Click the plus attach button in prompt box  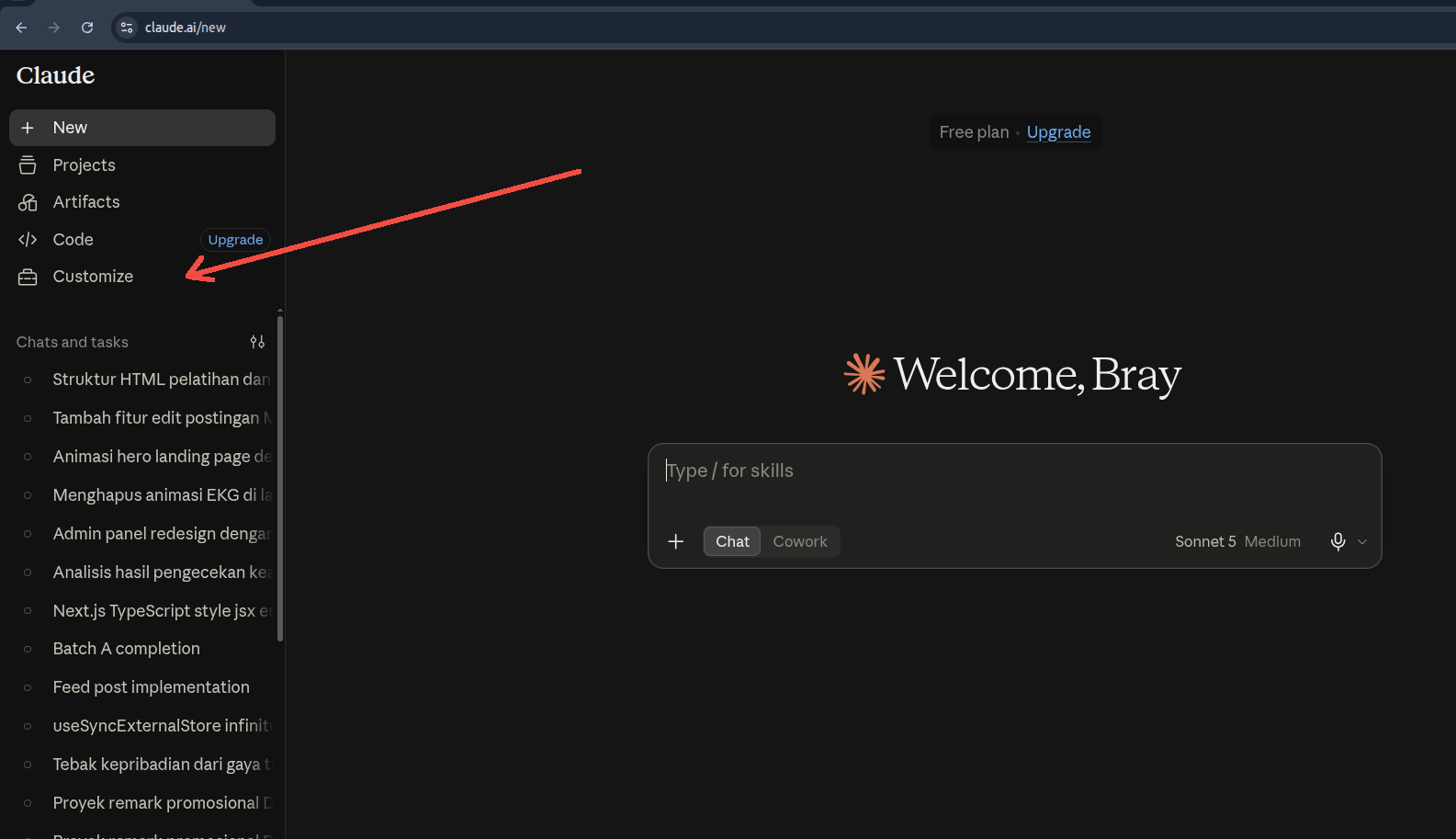click(676, 541)
